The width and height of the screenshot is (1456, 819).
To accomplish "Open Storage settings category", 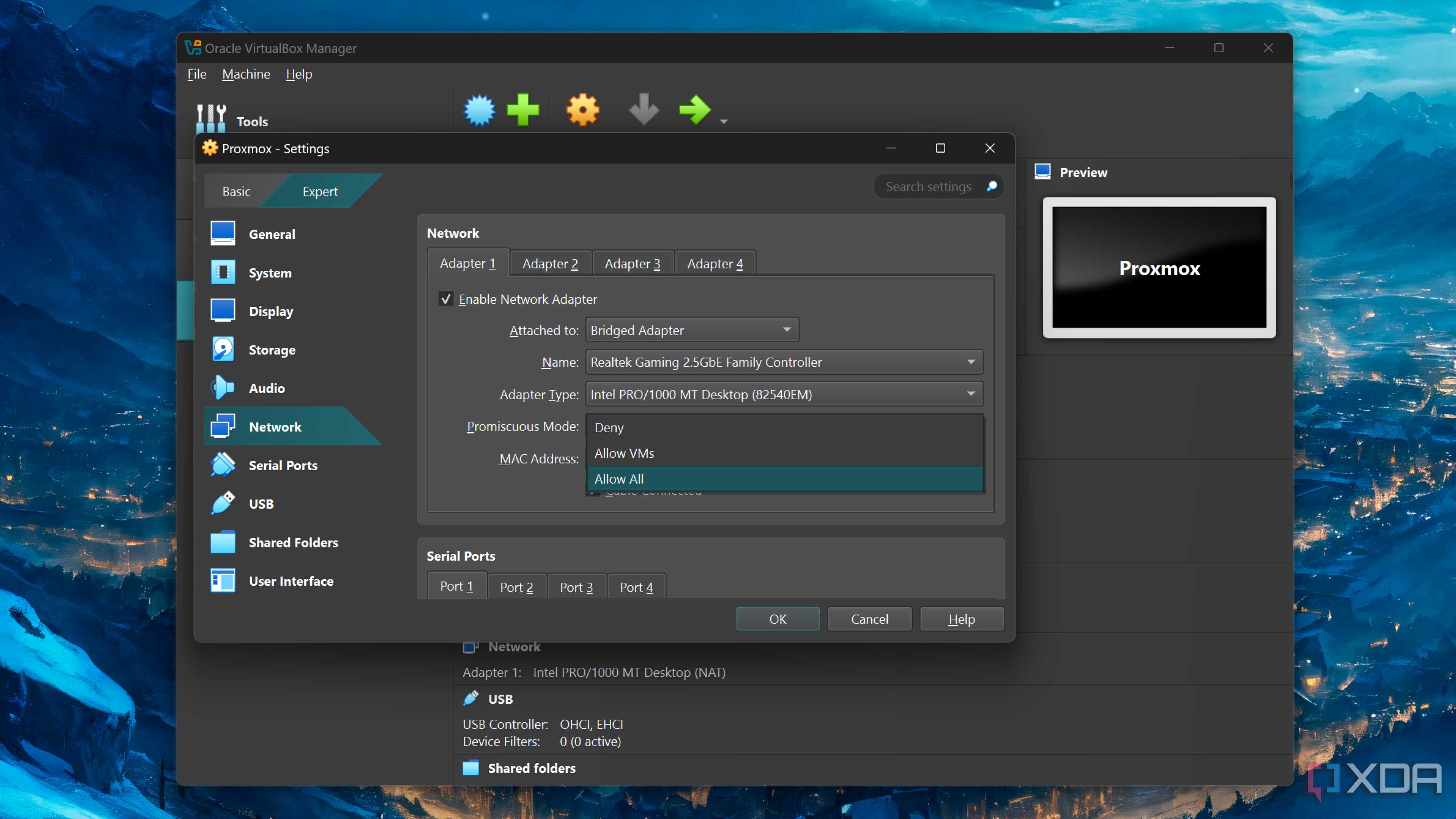I will coord(293,349).
